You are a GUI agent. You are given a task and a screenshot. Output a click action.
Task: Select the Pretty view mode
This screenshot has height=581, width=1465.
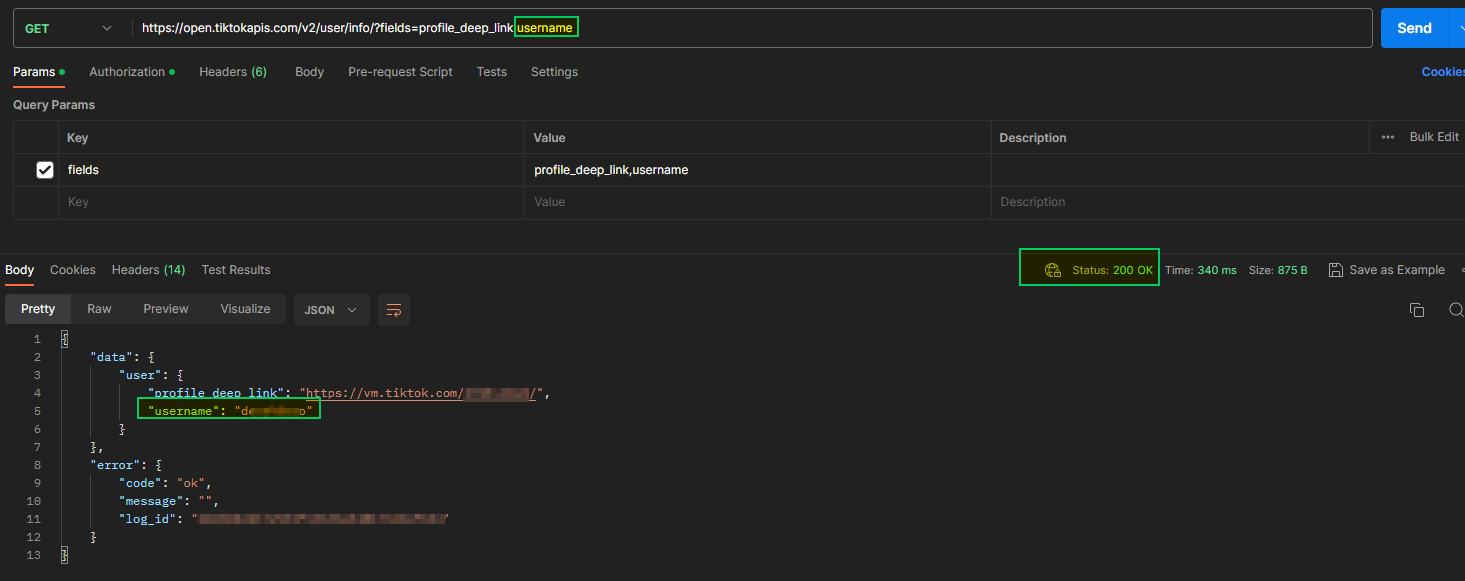click(x=38, y=309)
